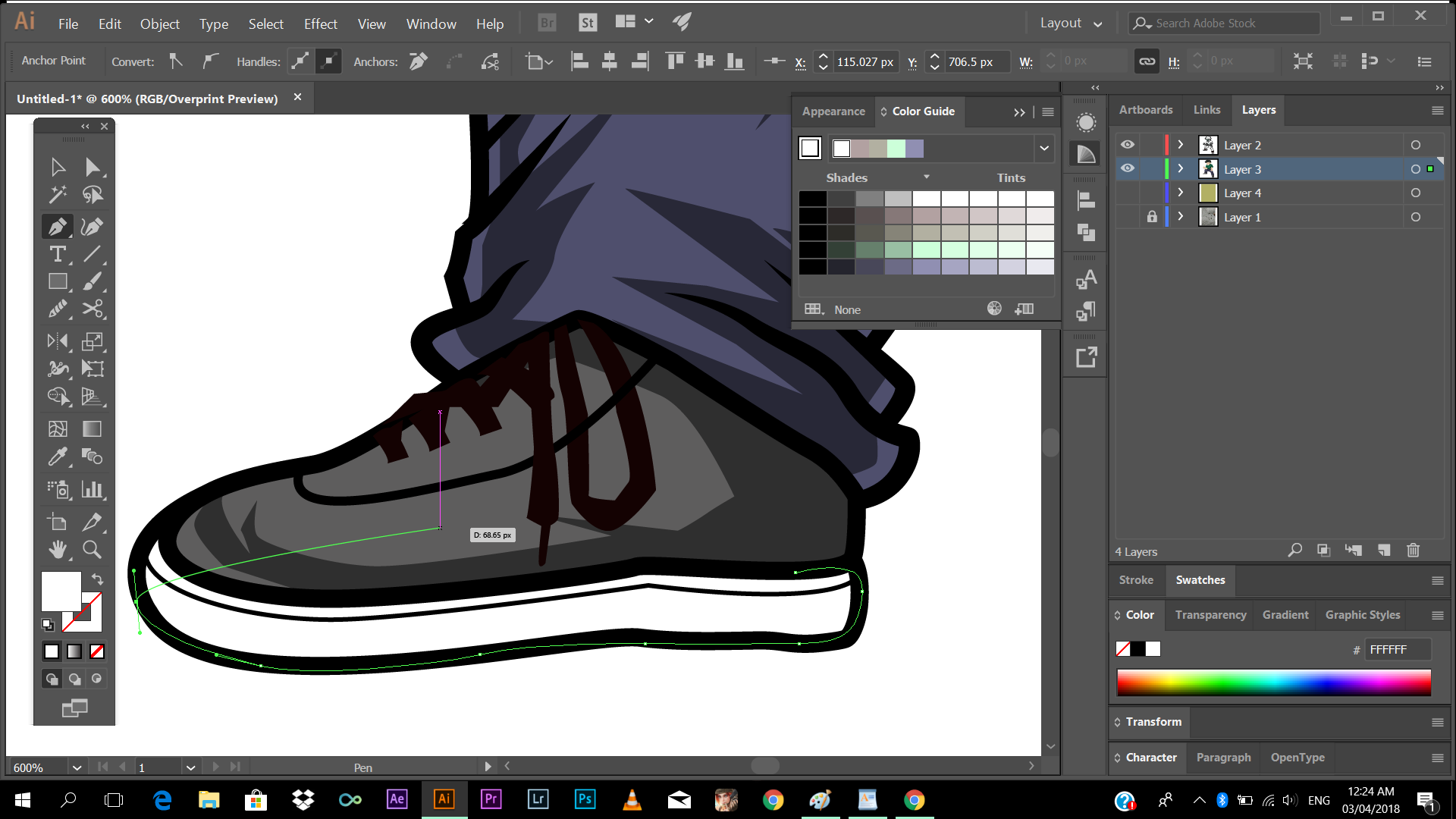The height and width of the screenshot is (819, 1456).
Task: Select the Scale tool
Action: coord(93,341)
